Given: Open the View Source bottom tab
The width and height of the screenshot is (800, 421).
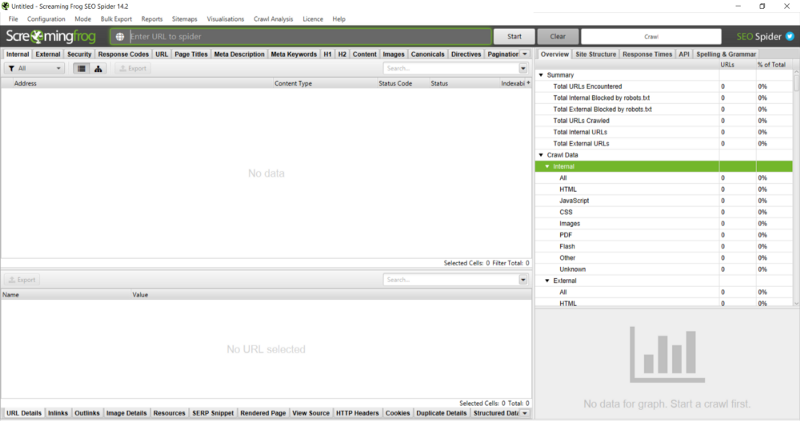Looking at the screenshot, I should tap(311, 413).
